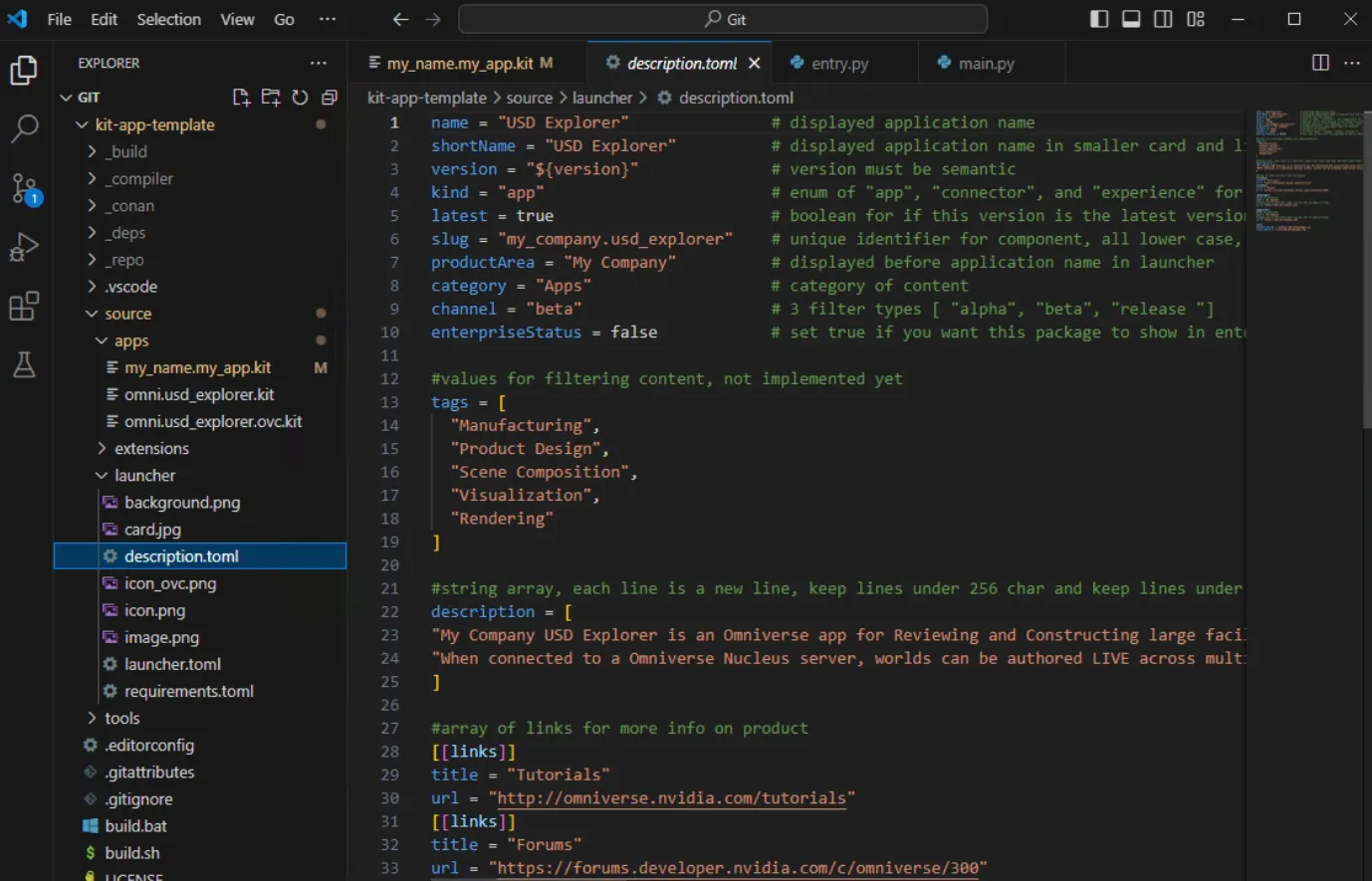
Task: Toggle the secondary side bar
Action: click(1163, 19)
